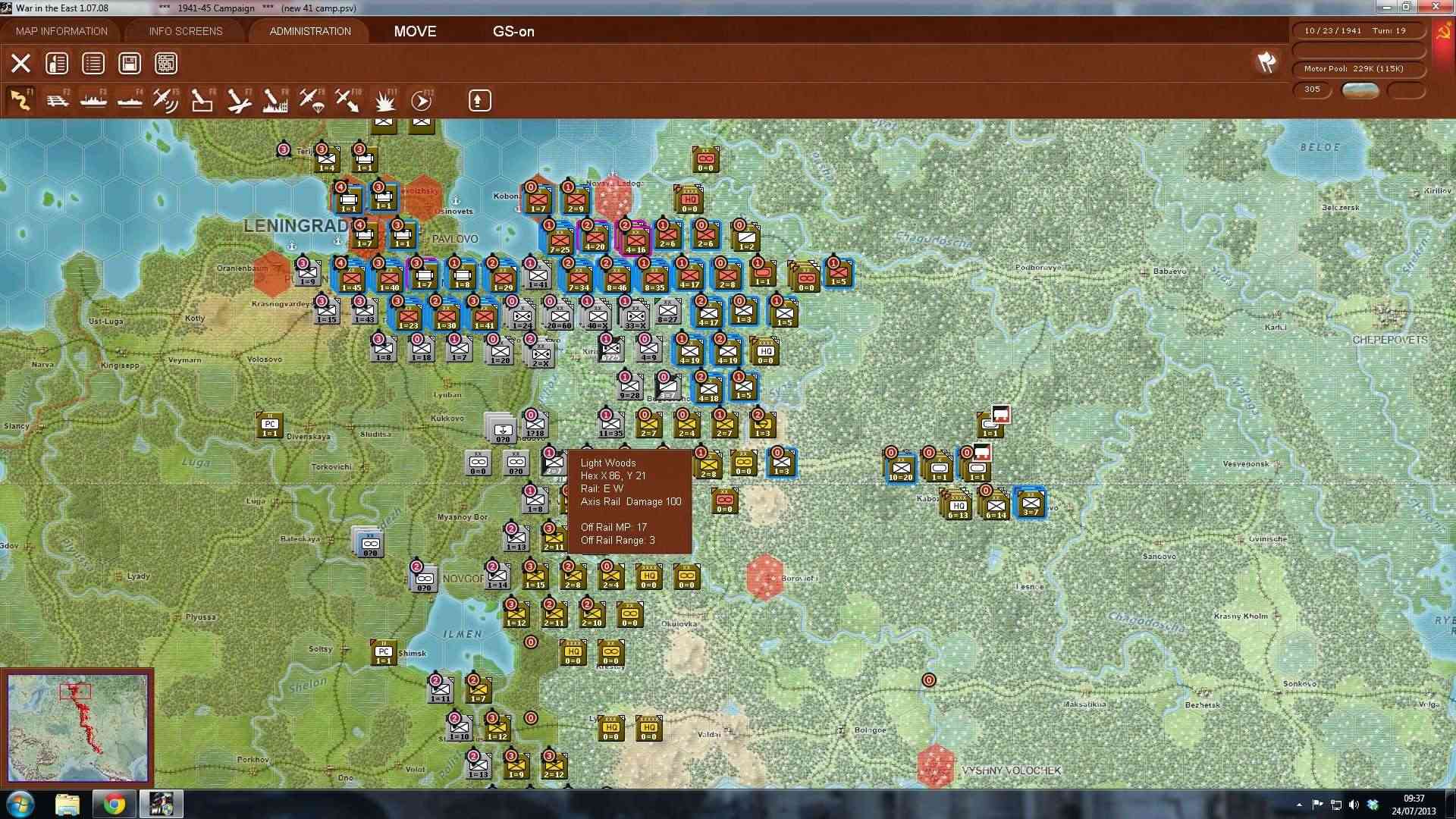Select the HQ unit labeled 6=13

pos(958,505)
